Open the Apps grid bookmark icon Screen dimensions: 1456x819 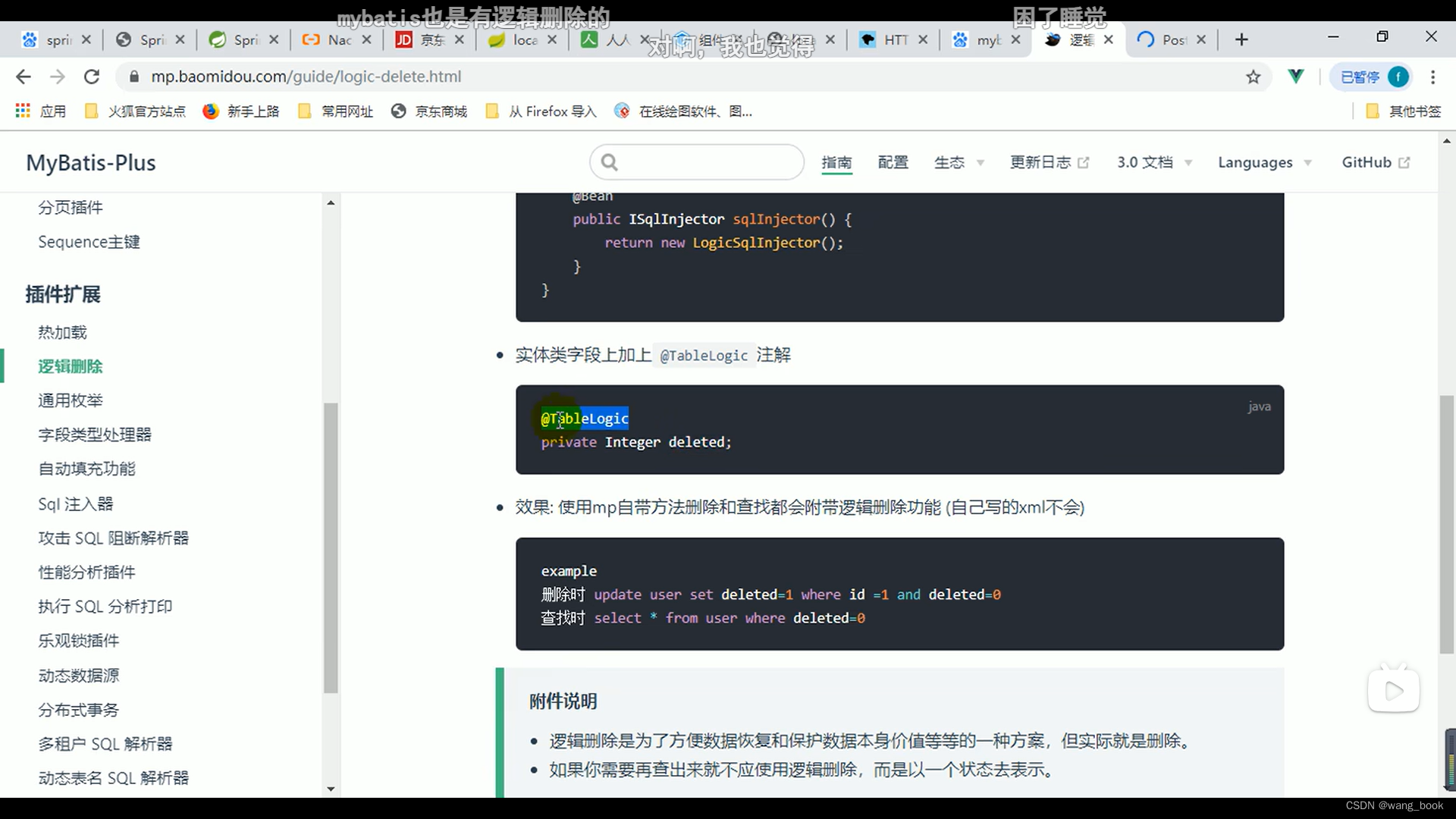[x=23, y=111]
